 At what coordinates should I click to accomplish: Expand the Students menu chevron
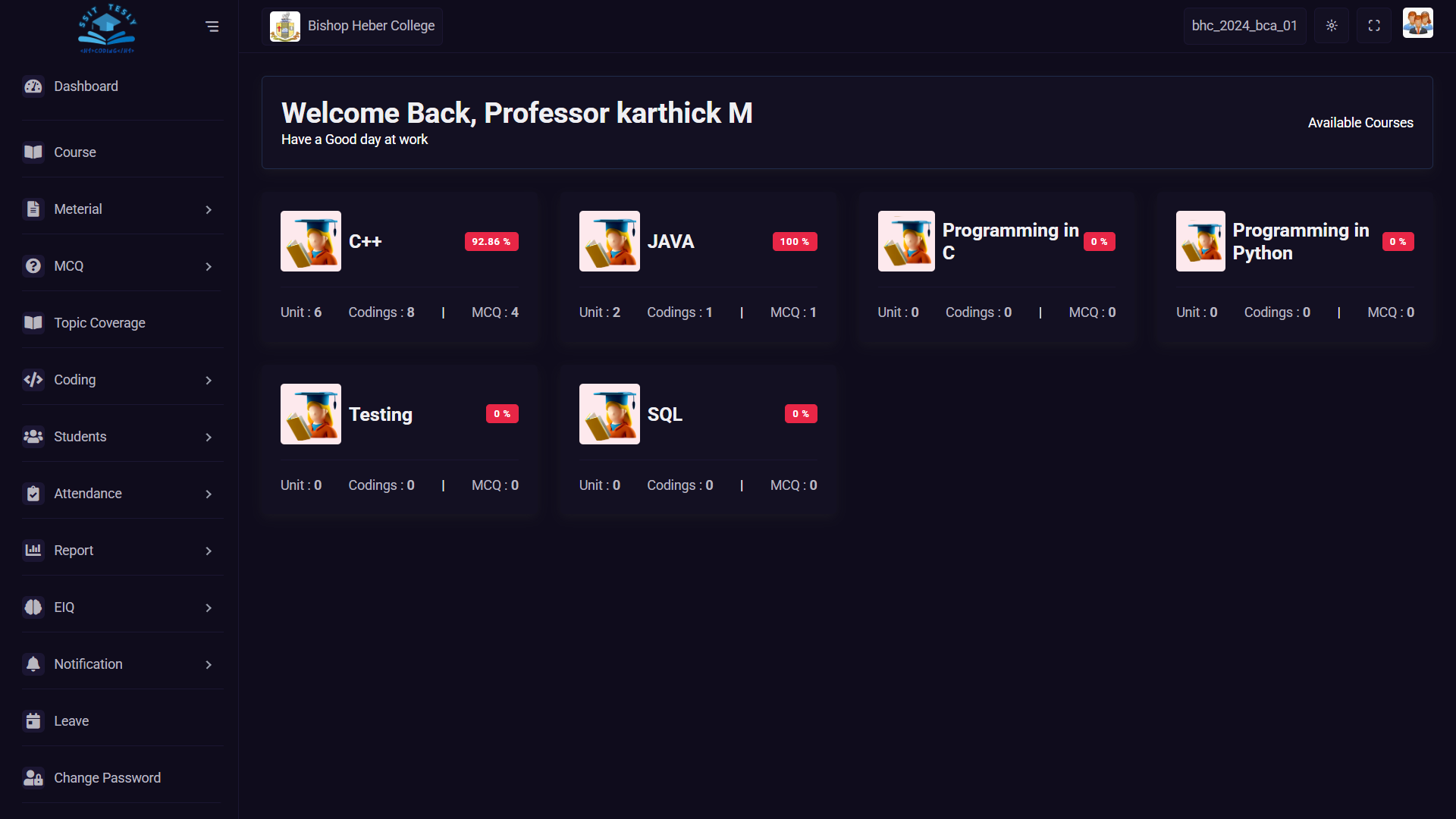coord(209,437)
